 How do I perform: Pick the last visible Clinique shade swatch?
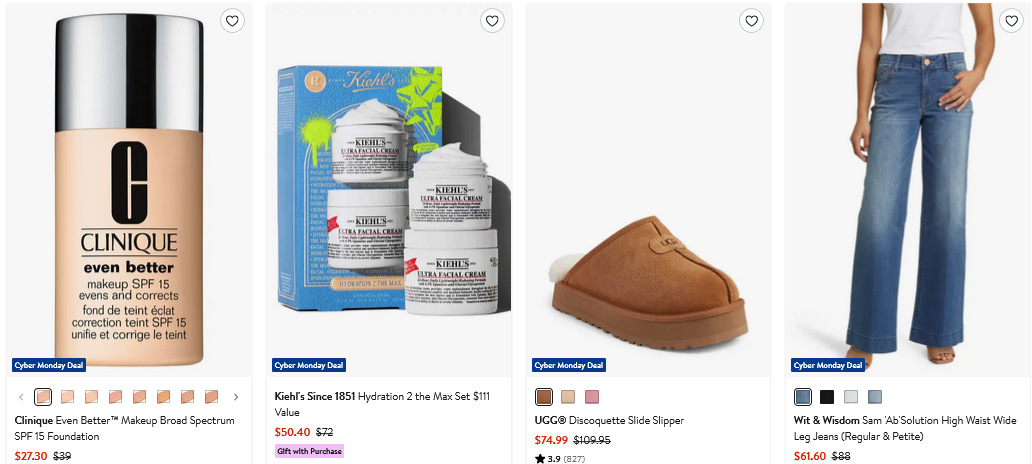coord(212,397)
